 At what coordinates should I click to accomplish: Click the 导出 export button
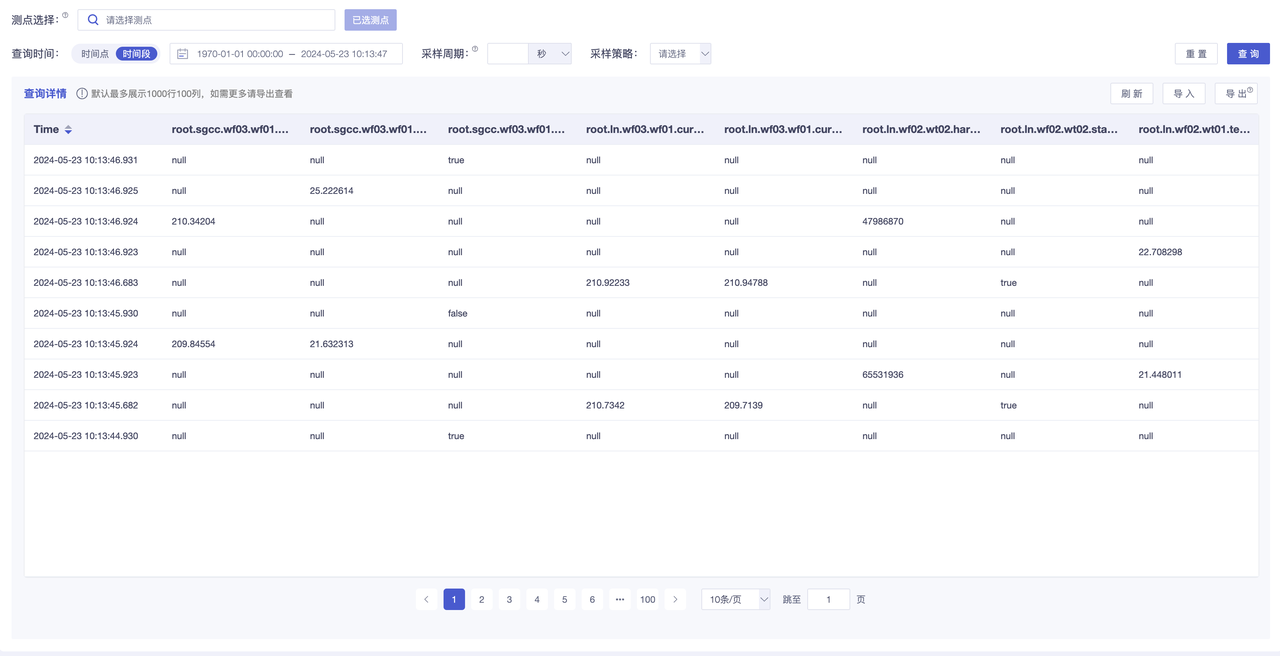(1236, 94)
